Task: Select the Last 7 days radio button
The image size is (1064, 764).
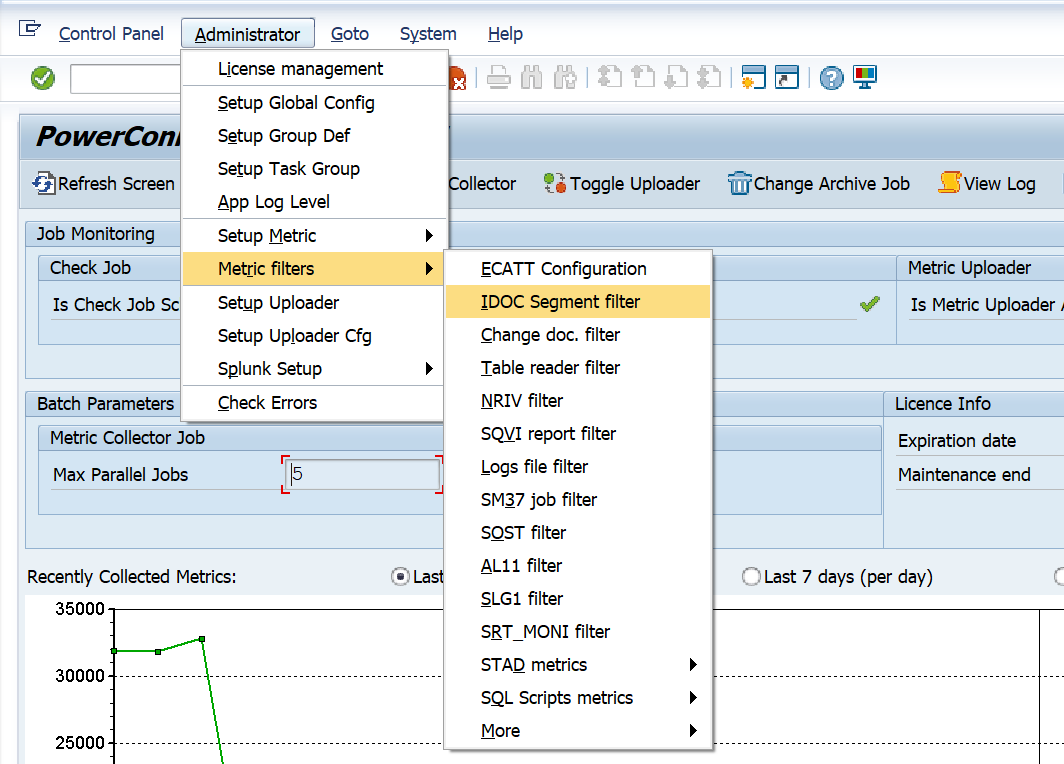Action: 751,577
